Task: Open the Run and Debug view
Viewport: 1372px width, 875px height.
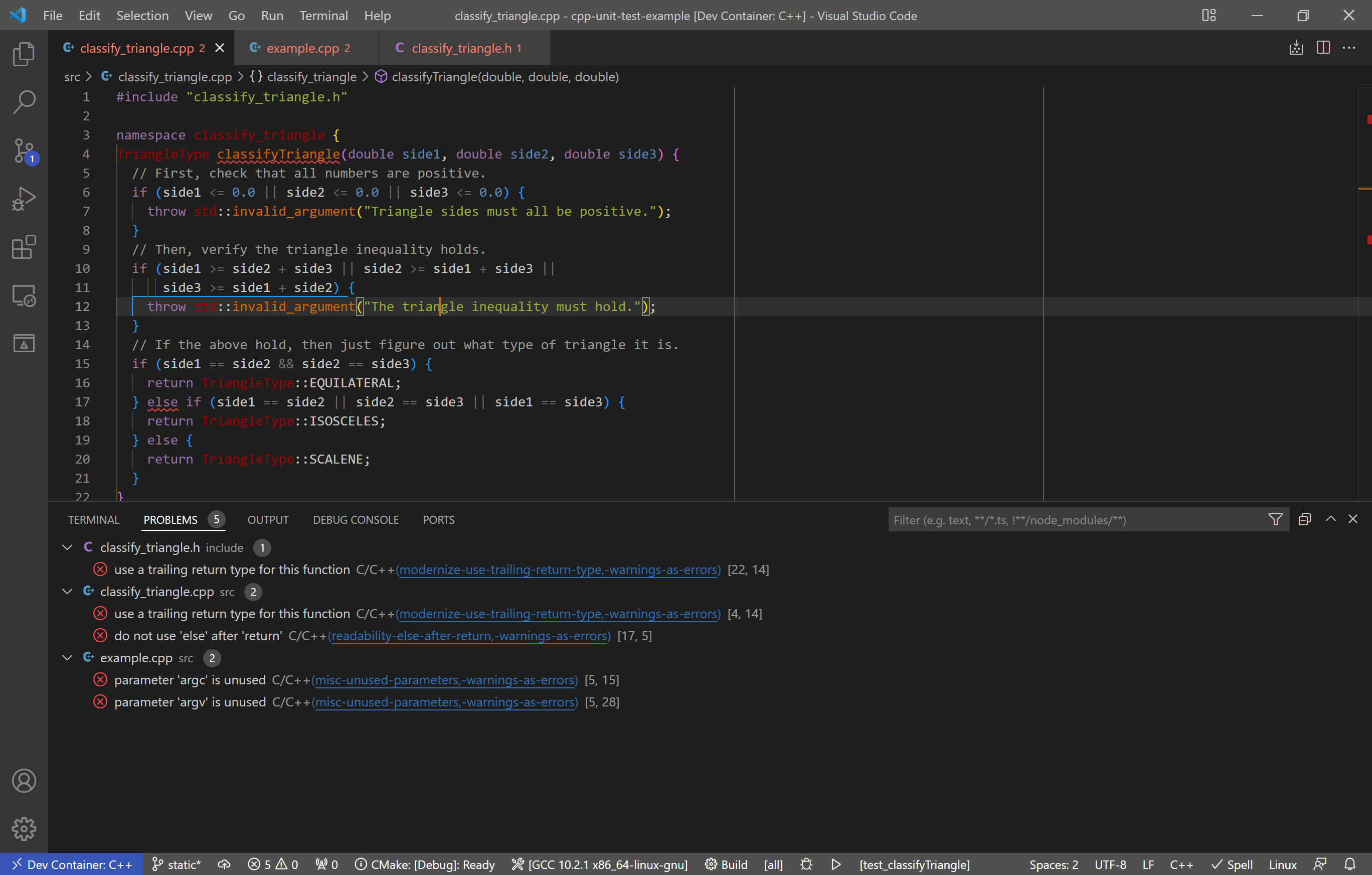Action: [x=24, y=199]
